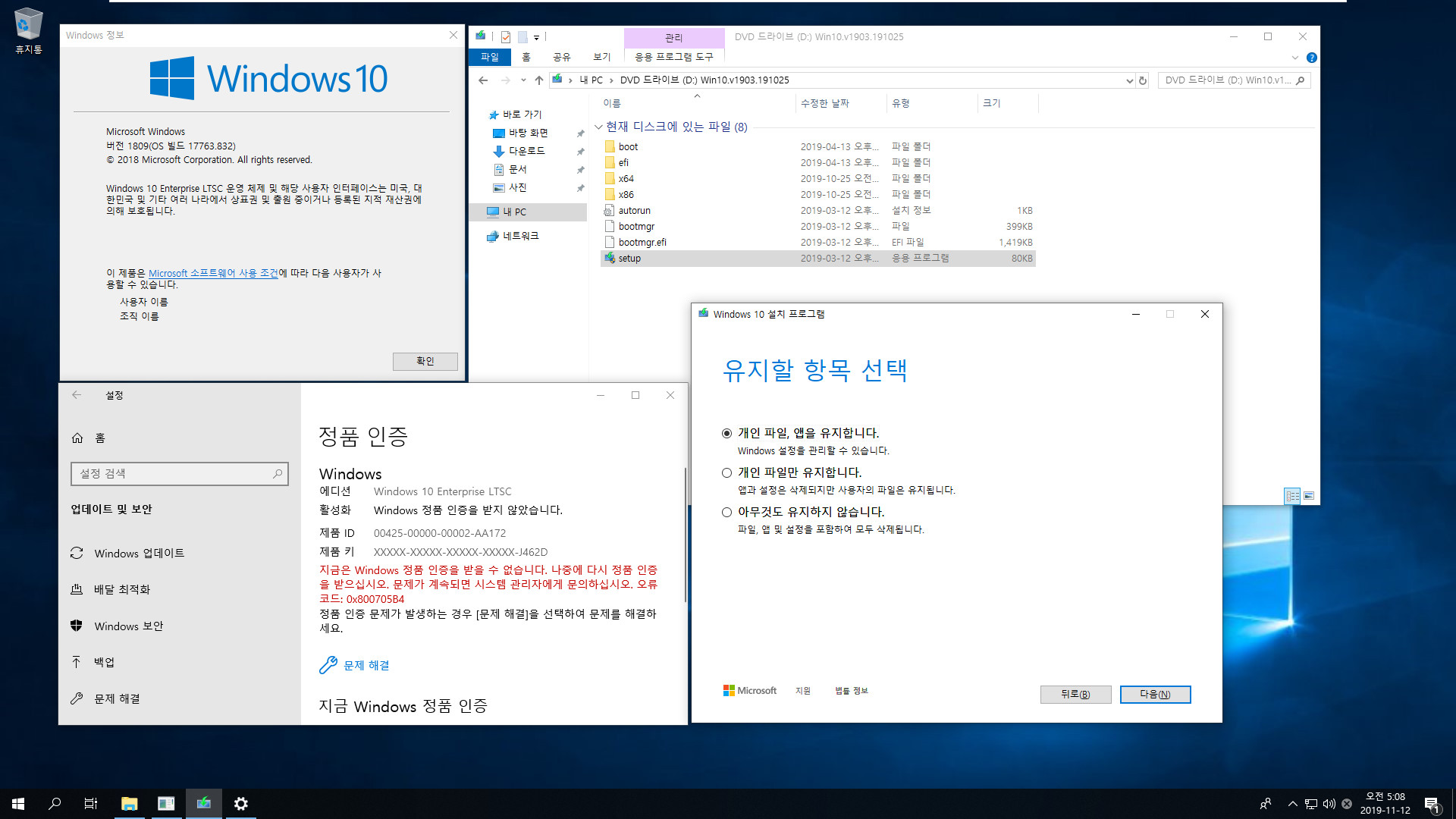Go forward in Explorer navigation

click(x=505, y=80)
